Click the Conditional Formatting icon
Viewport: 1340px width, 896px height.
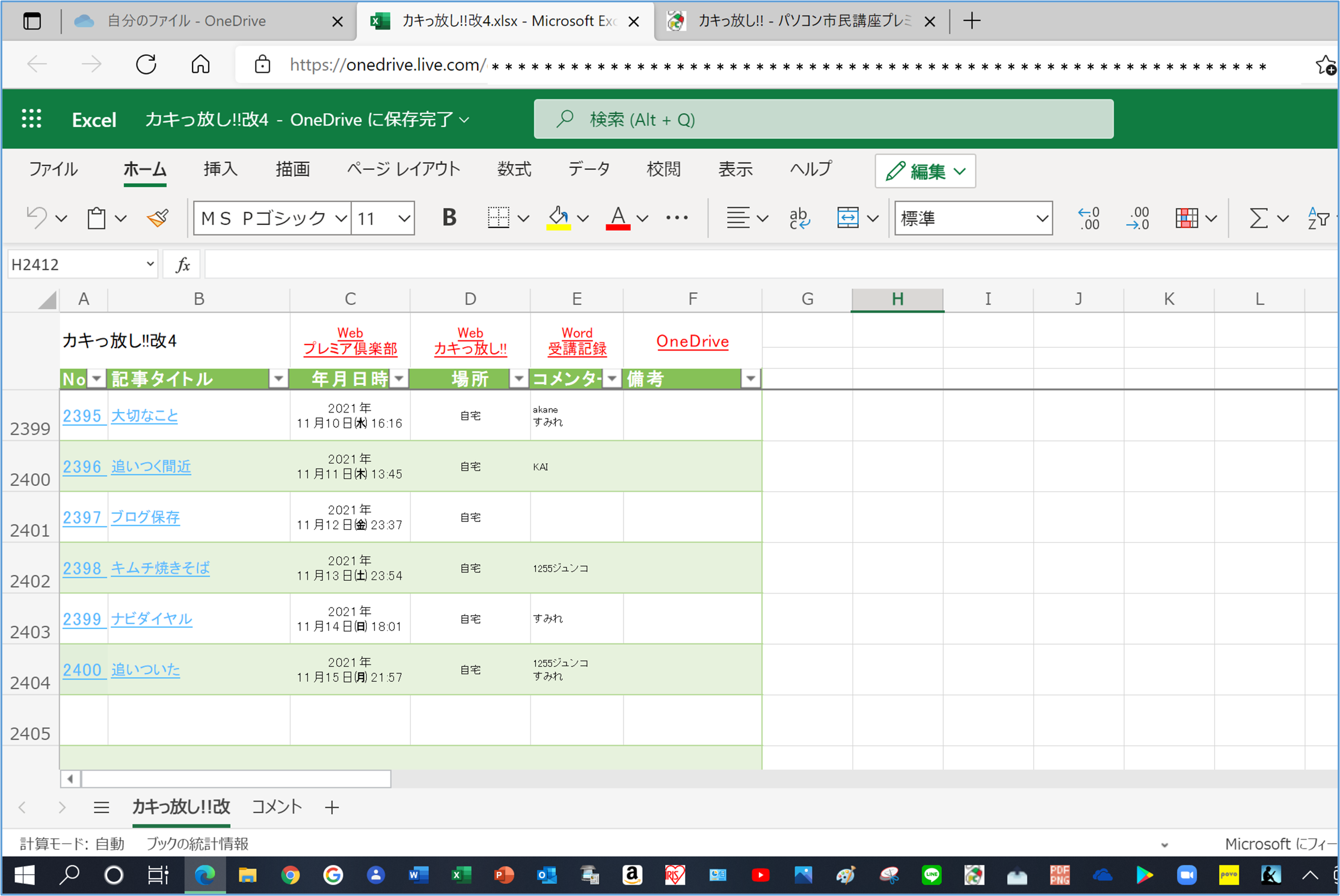coord(1186,218)
